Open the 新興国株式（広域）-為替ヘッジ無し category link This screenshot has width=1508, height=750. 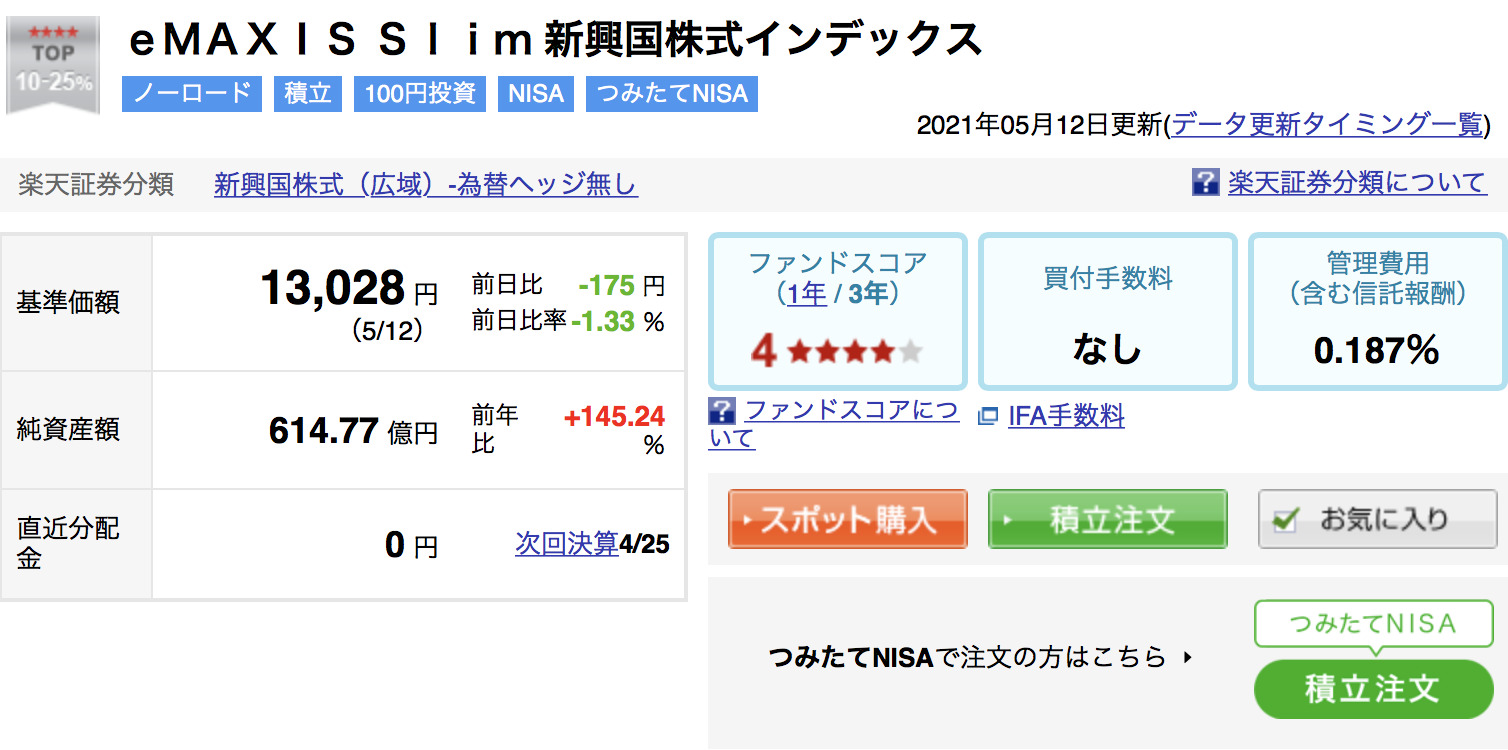(x=426, y=185)
